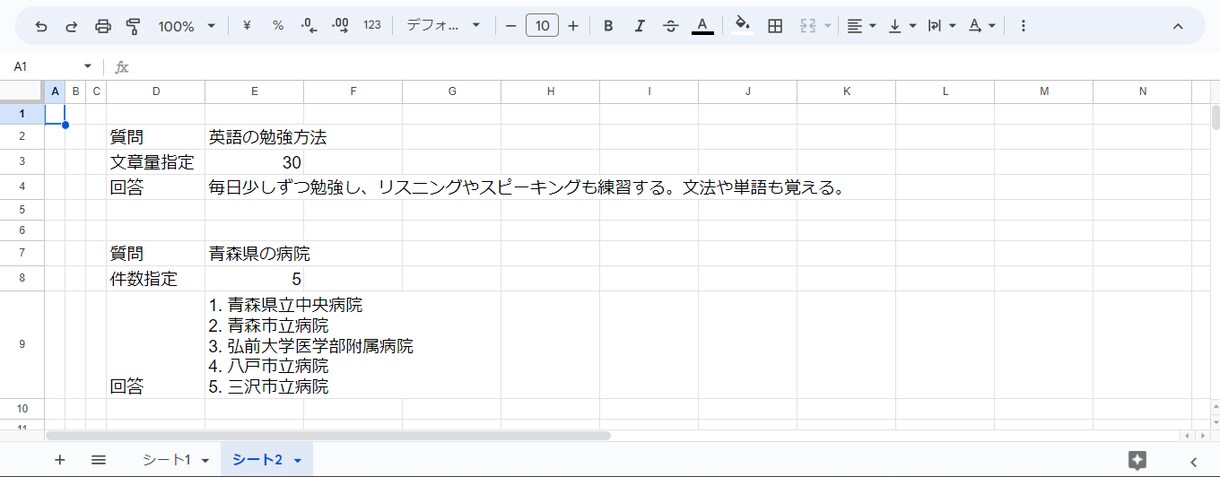
Task: Open the デフォ... font dropdown
Action: 443,26
